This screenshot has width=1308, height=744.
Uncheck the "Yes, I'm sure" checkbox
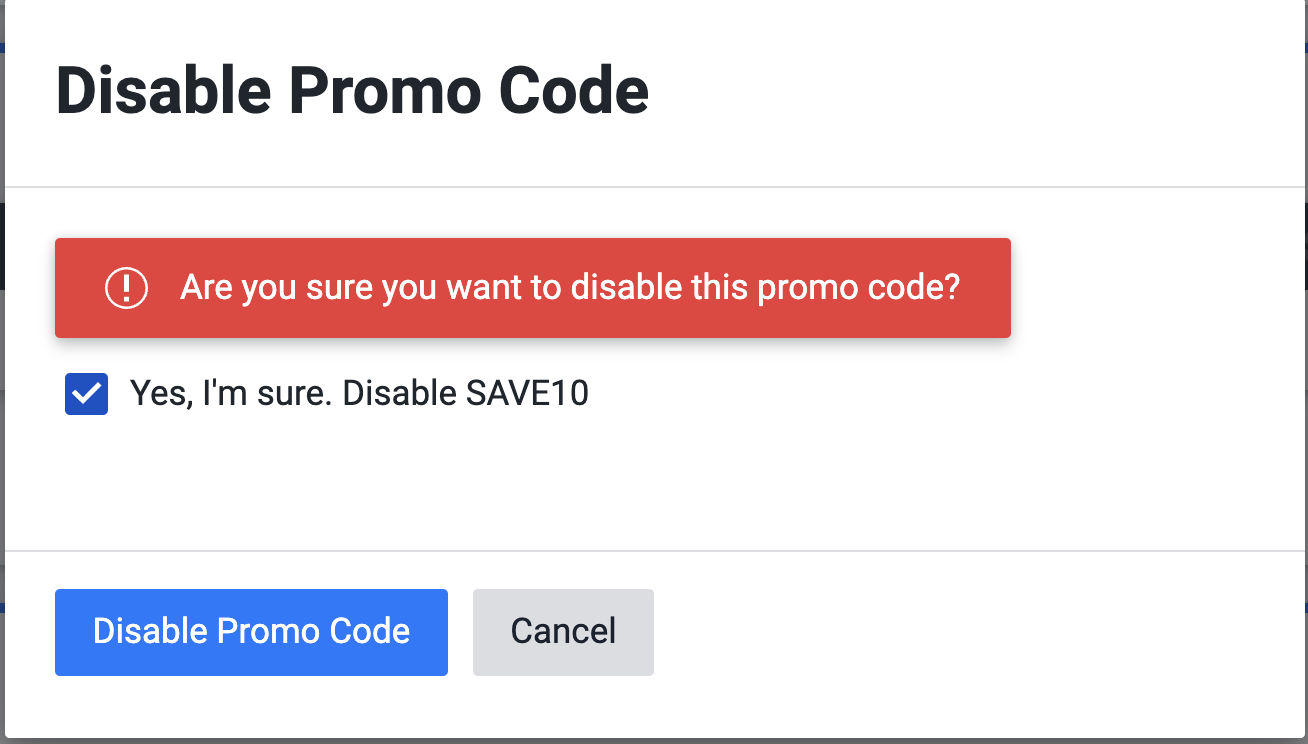87,394
